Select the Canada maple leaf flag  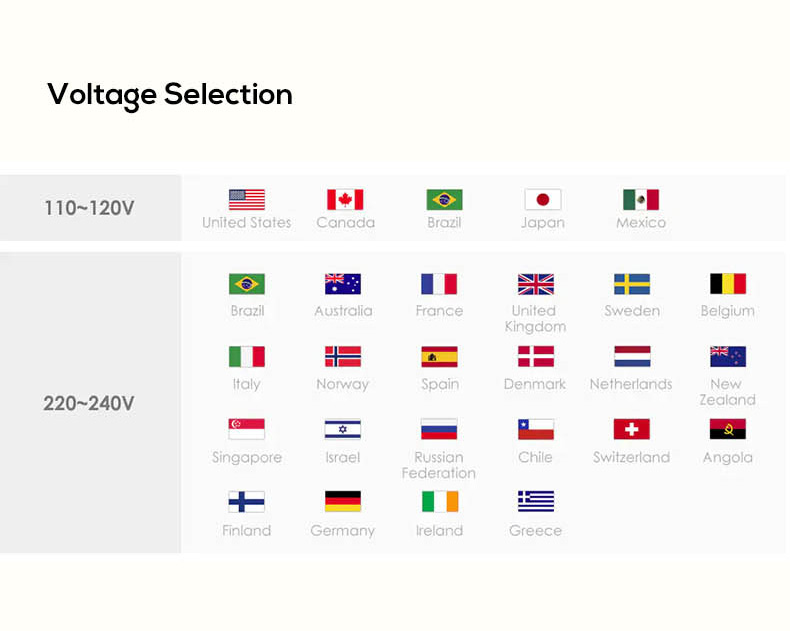pos(345,200)
